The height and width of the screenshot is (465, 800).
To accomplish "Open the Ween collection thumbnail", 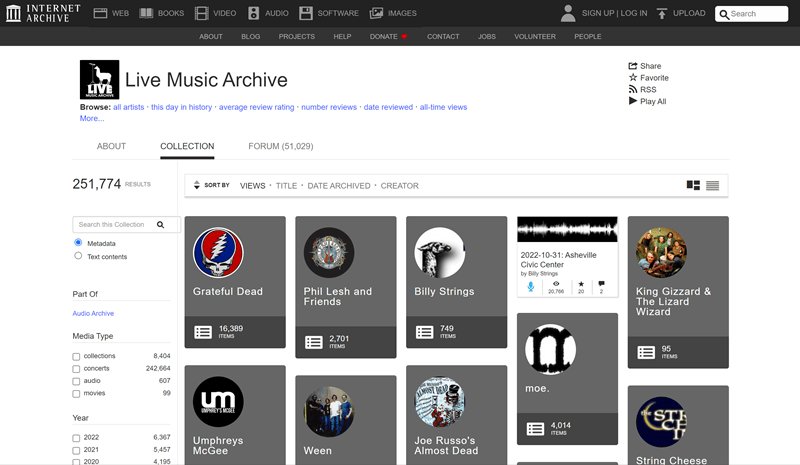I will [329, 412].
